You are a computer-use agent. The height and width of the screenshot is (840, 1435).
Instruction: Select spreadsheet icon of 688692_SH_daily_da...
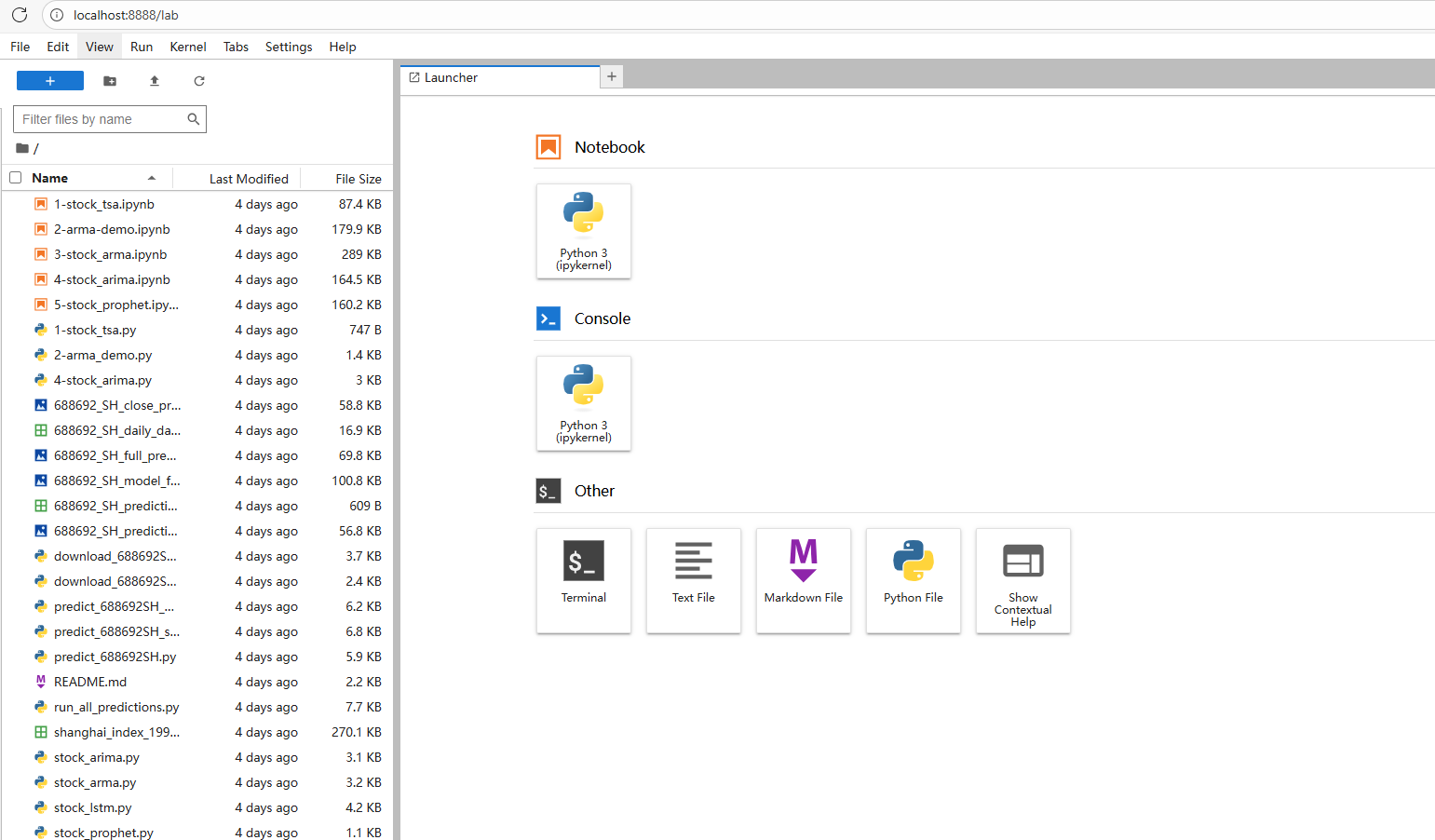41,430
